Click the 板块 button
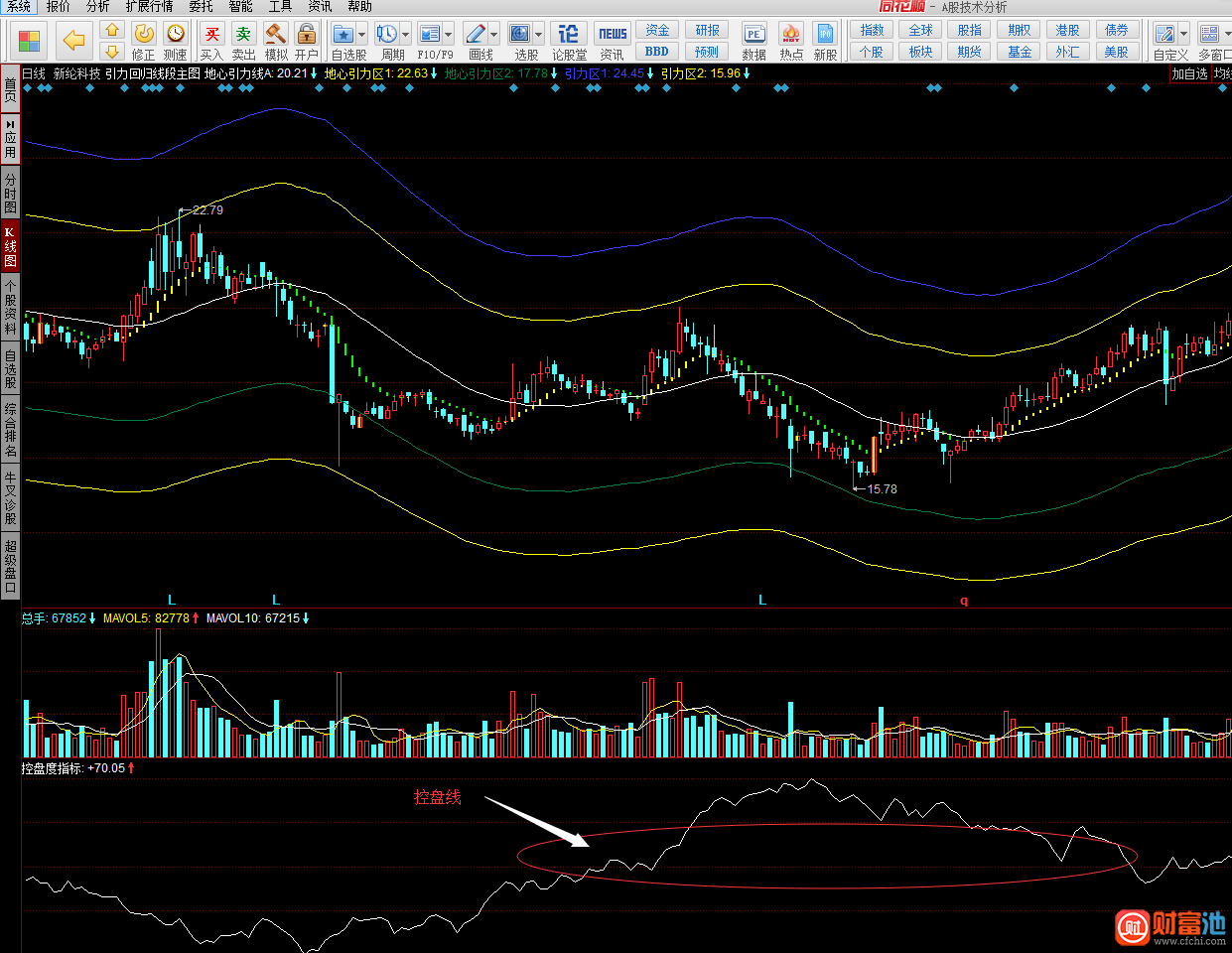The width and height of the screenshot is (1232, 953). (921, 52)
